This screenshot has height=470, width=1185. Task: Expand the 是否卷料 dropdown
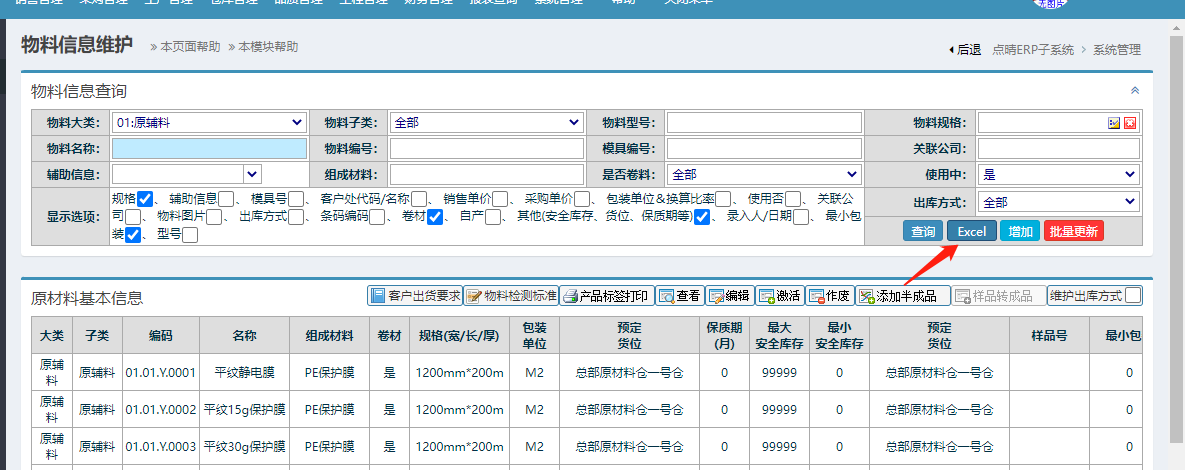[x=765, y=174]
